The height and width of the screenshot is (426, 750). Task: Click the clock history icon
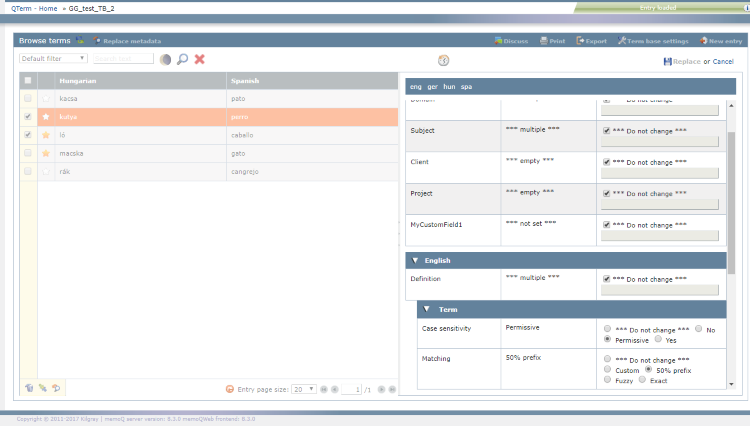click(x=444, y=61)
